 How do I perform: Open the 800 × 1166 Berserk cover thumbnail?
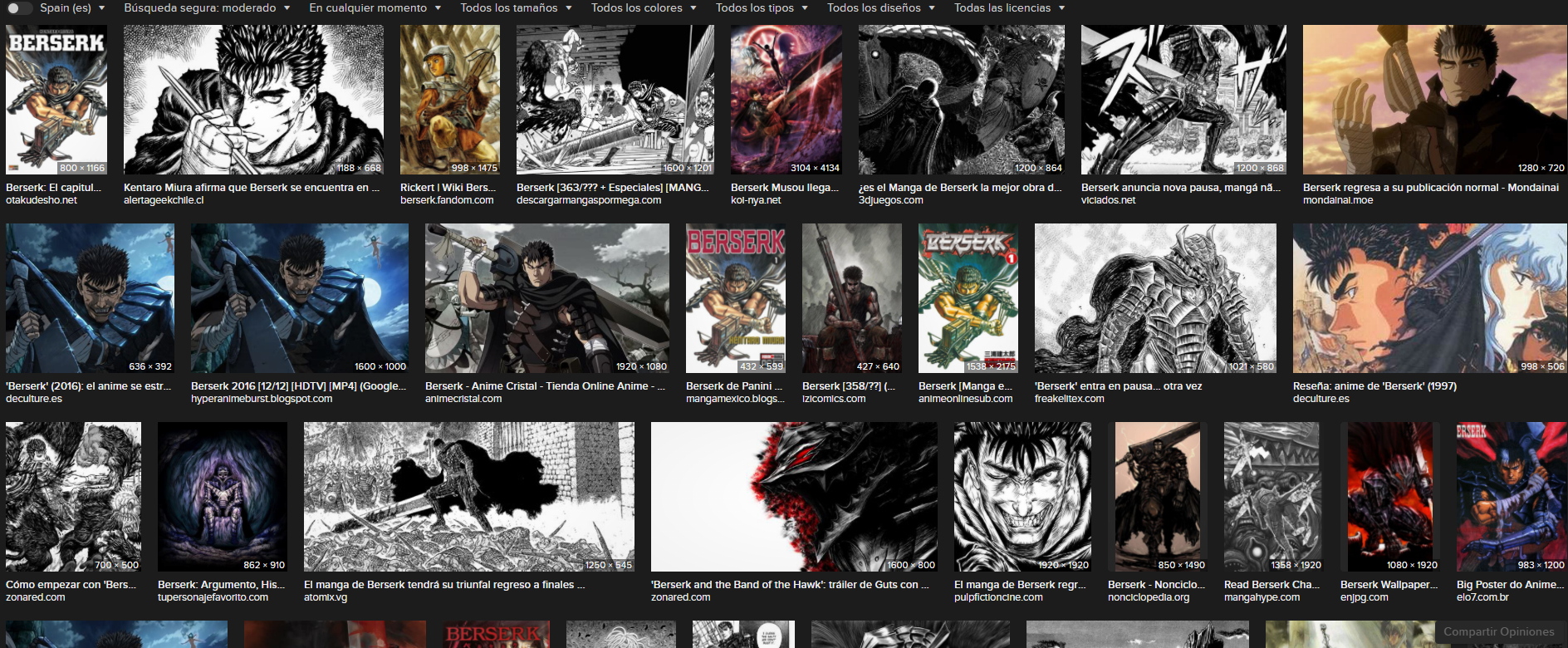(56, 100)
